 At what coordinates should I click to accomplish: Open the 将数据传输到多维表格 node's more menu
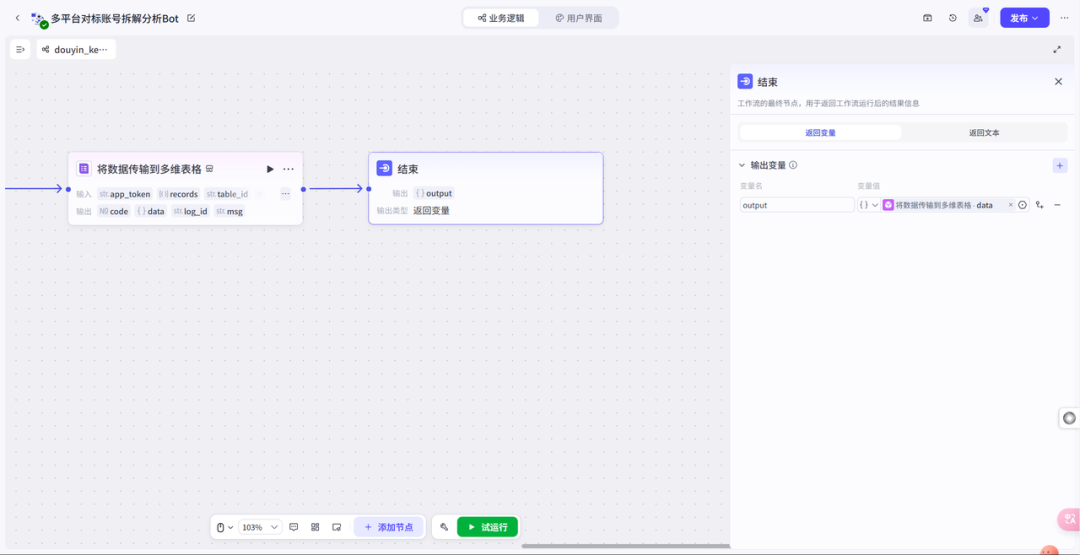289,169
